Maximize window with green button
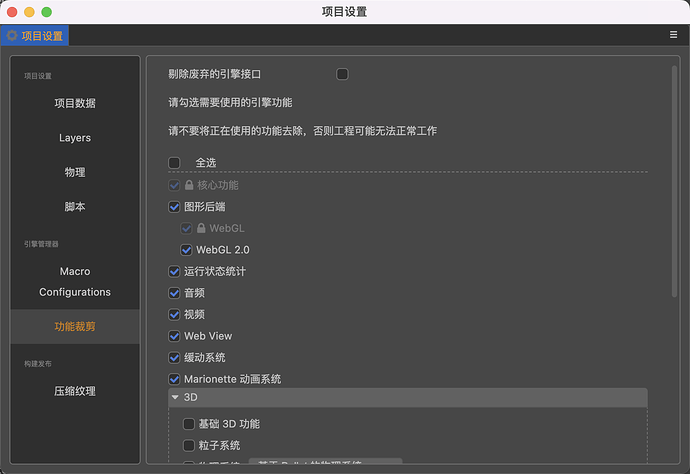Viewport: 690px width, 474px height. point(47,12)
